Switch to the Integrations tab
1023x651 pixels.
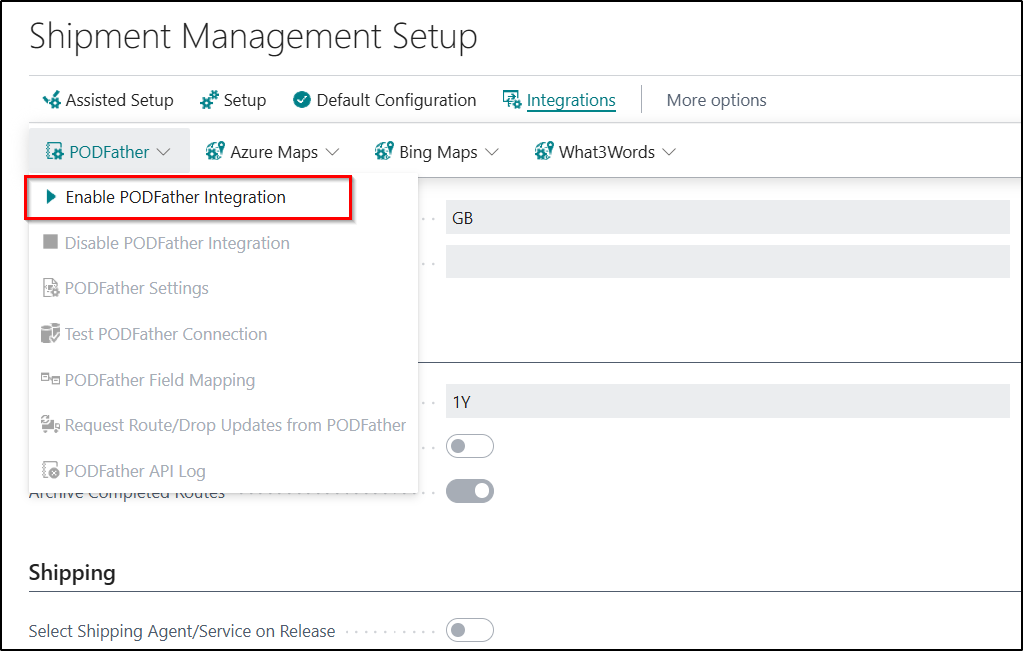(571, 100)
